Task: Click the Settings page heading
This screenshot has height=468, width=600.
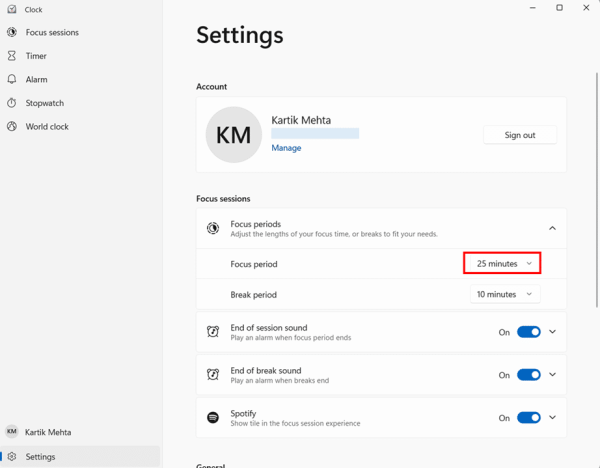Action: pos(240,35)
